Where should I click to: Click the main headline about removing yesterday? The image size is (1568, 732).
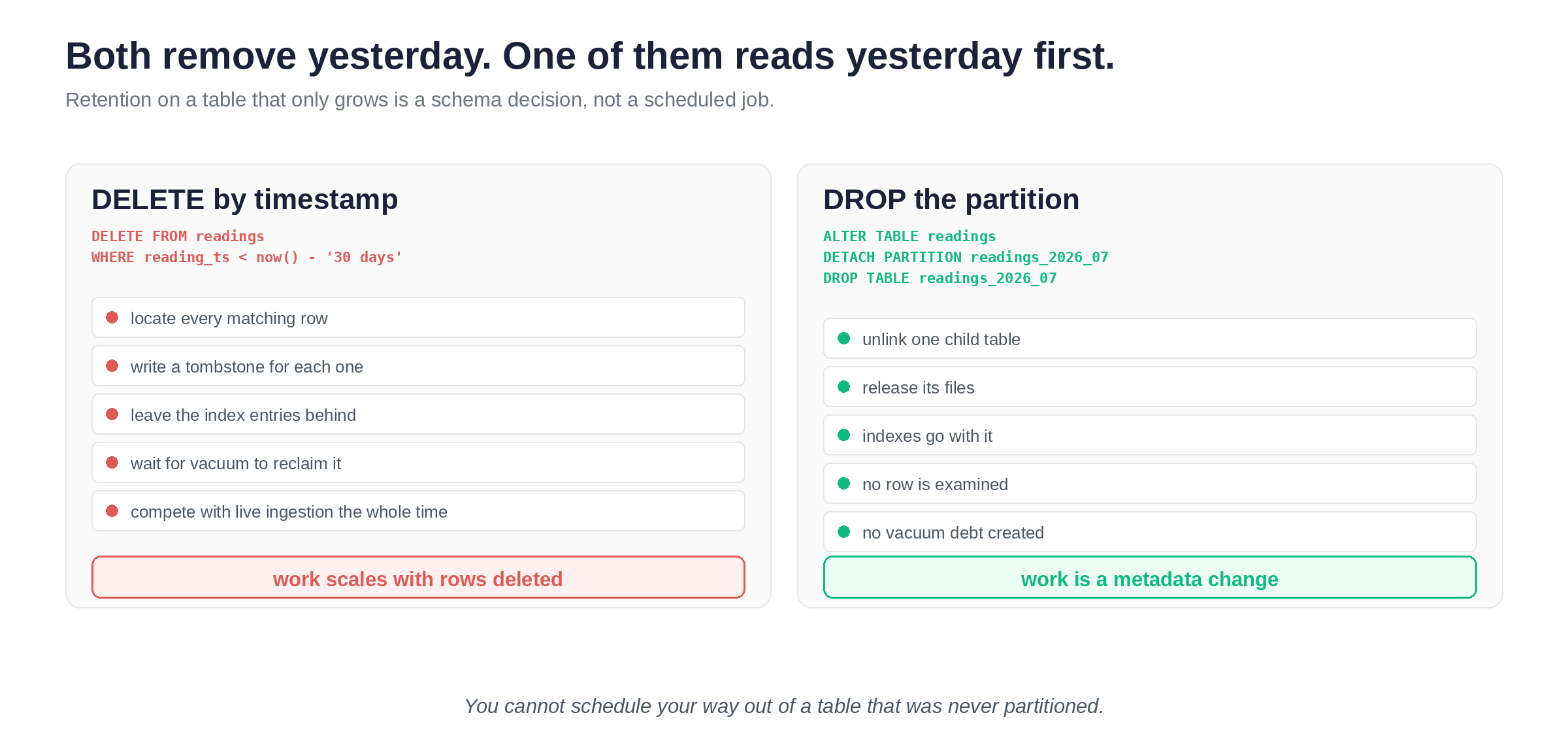[x=590, y=56]
